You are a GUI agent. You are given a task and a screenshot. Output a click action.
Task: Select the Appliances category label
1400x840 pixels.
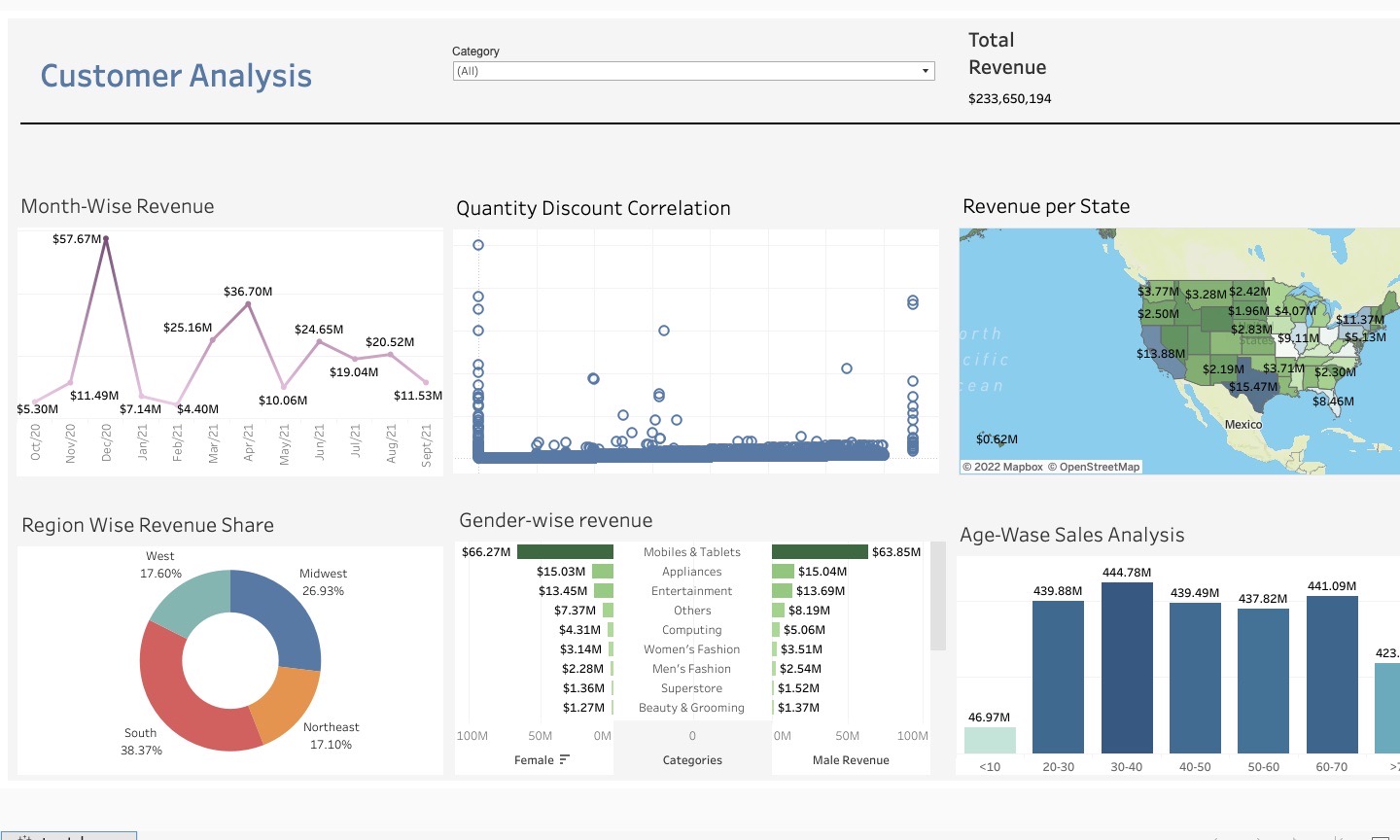[x=692, y=572]
